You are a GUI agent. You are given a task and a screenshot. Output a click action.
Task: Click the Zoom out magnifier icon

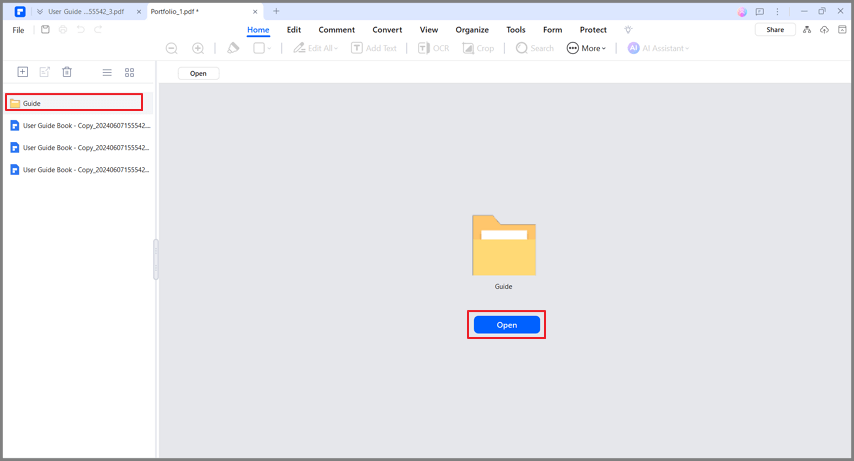pyautogui.click(x=172, y=48)
